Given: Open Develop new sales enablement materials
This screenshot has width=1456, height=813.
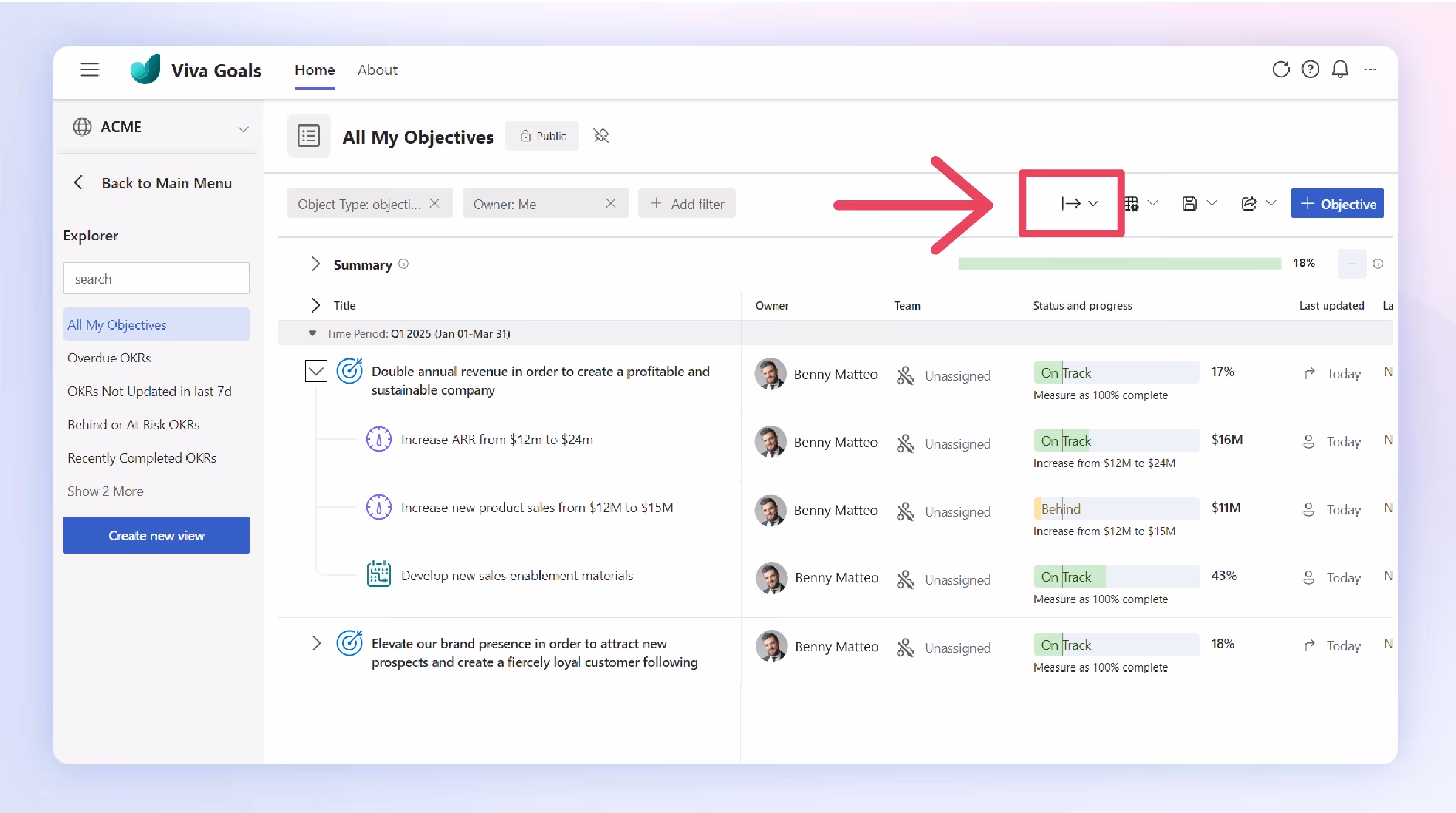Looking at the screenshot, I should tap(517, 576).
